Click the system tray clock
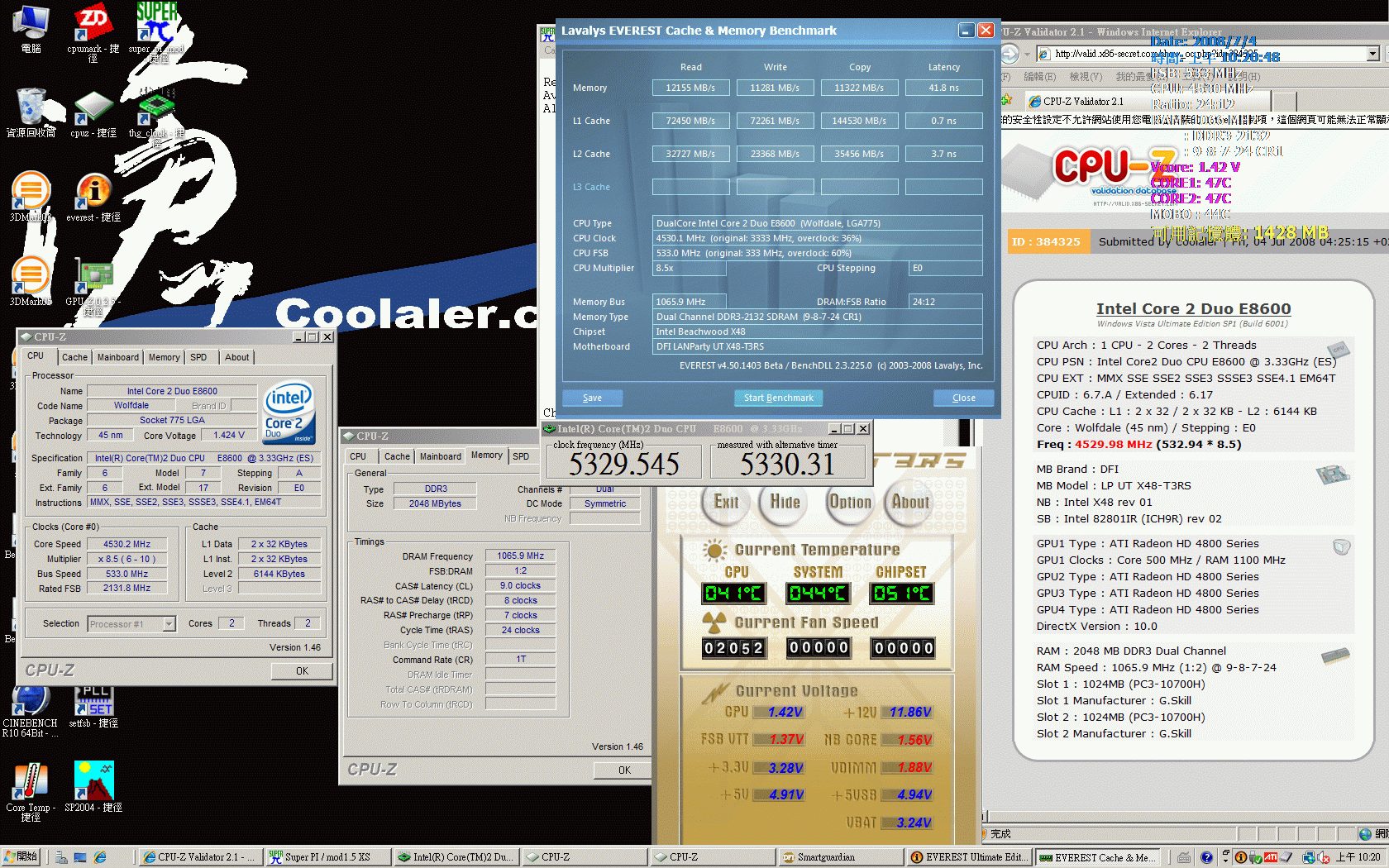The height and width of the screenshot is (868, 1389). click(1358, 857)
